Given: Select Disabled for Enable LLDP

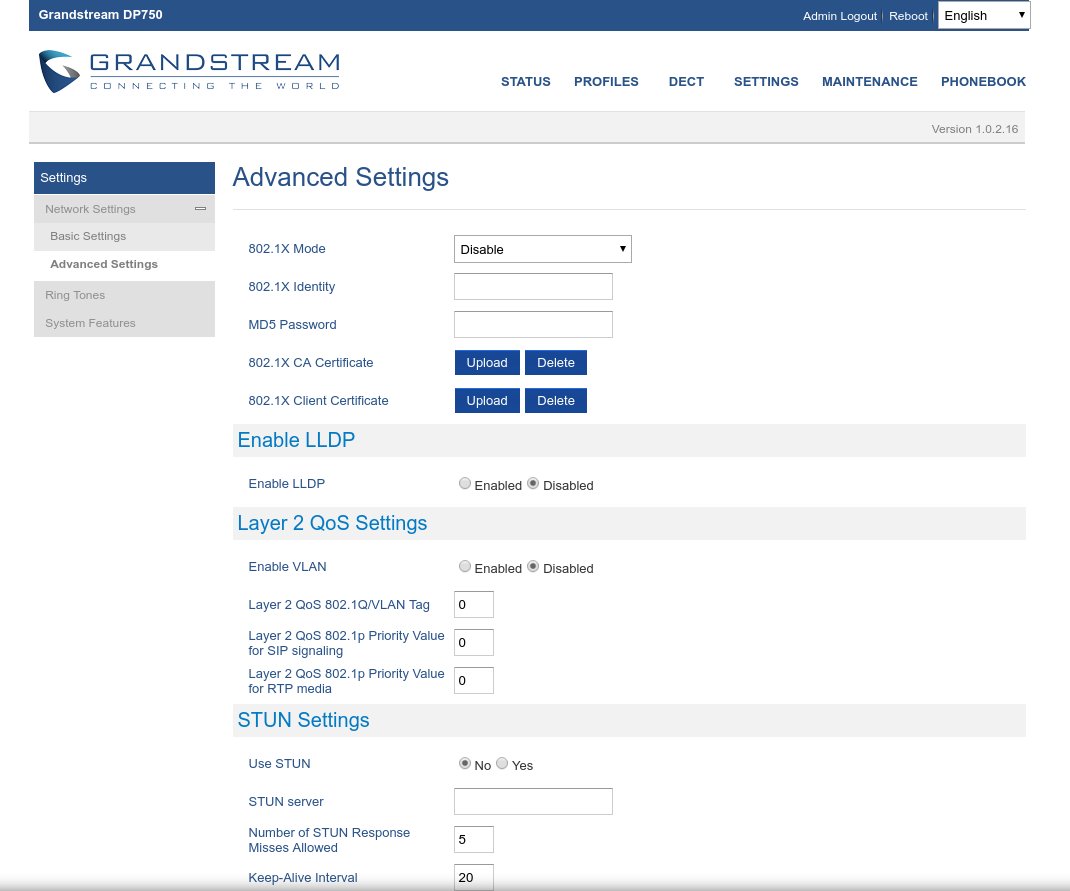Looking at the screenshot, I should coord(533,484).
